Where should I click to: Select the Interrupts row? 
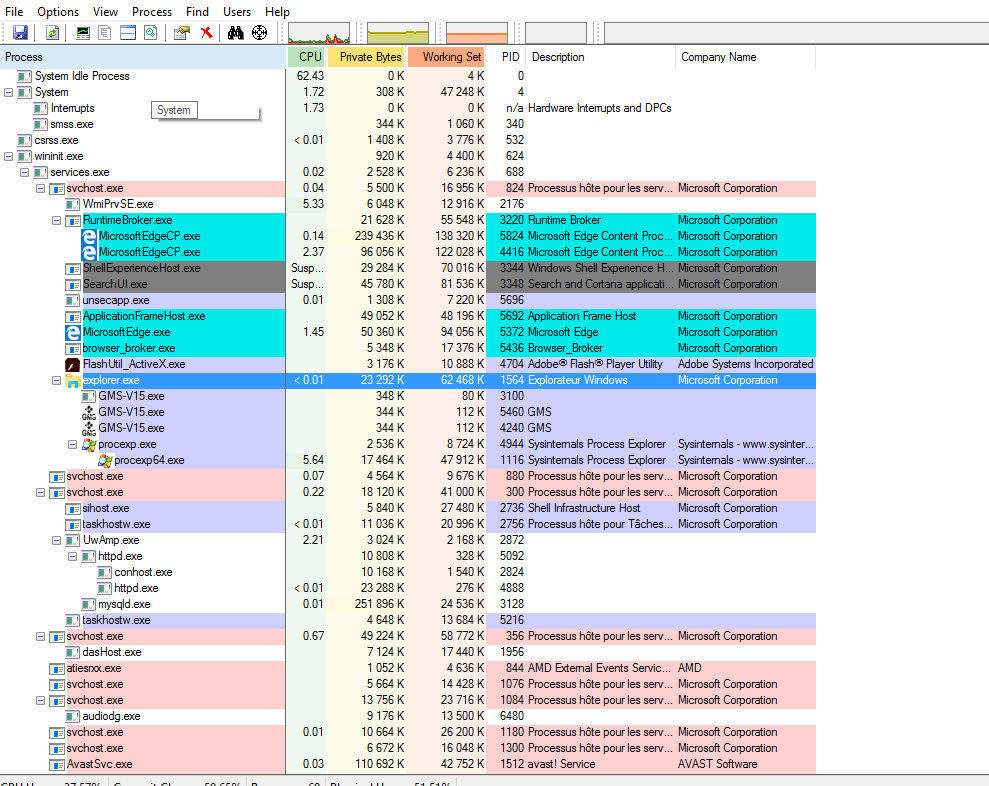click(x=407, y=109)
